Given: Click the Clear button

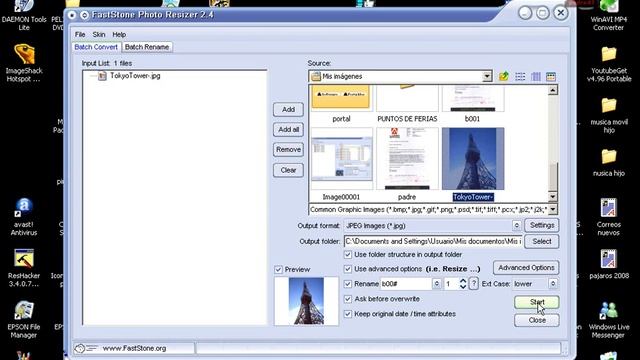Looking at the screenshot, I should (288, 170).
